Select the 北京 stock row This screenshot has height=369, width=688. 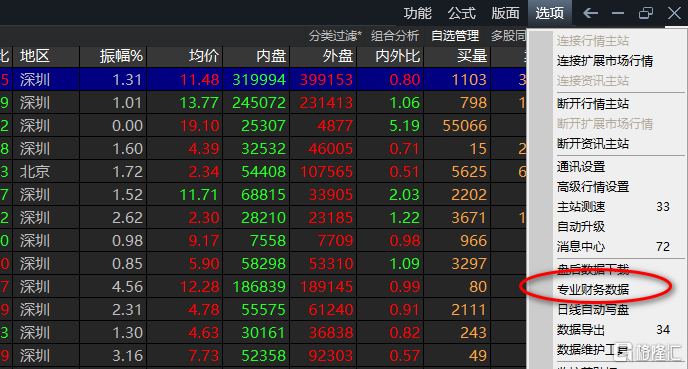263,172
